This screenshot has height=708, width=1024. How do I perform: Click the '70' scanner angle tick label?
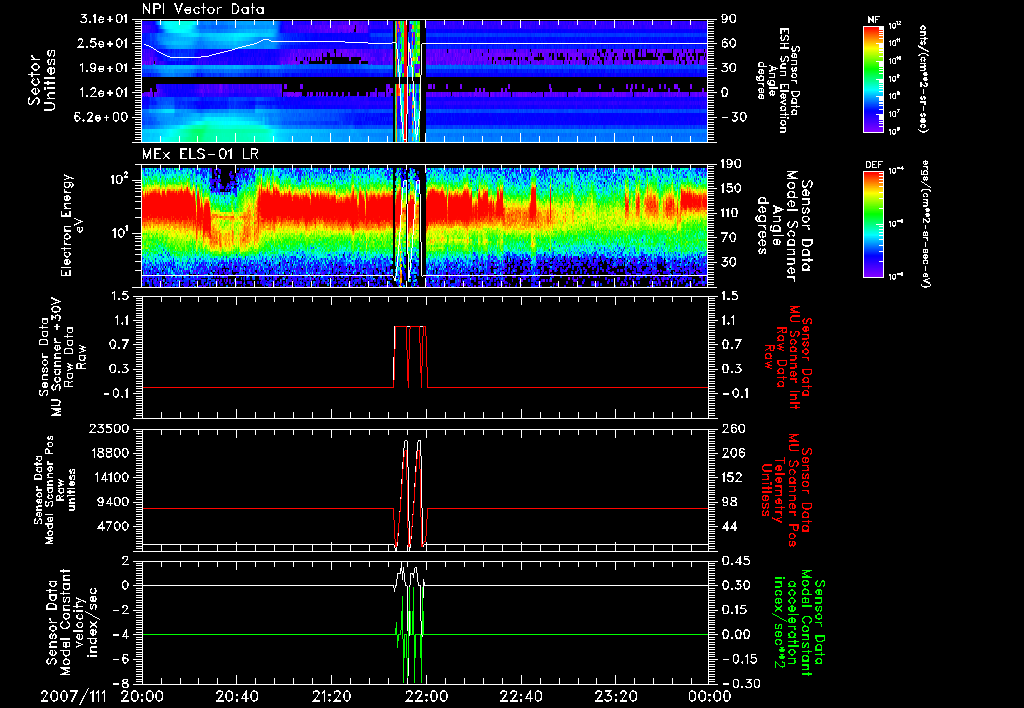[x=728, y=237]
